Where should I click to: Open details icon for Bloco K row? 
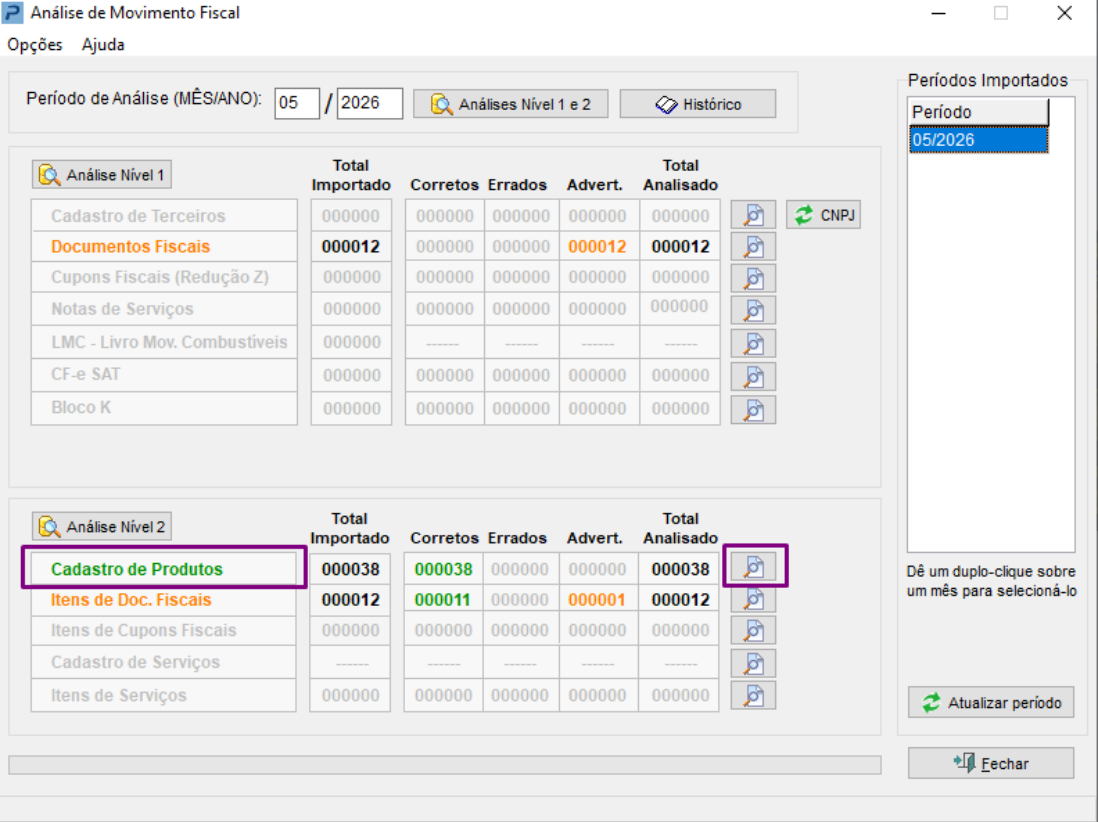click(753, 410)
